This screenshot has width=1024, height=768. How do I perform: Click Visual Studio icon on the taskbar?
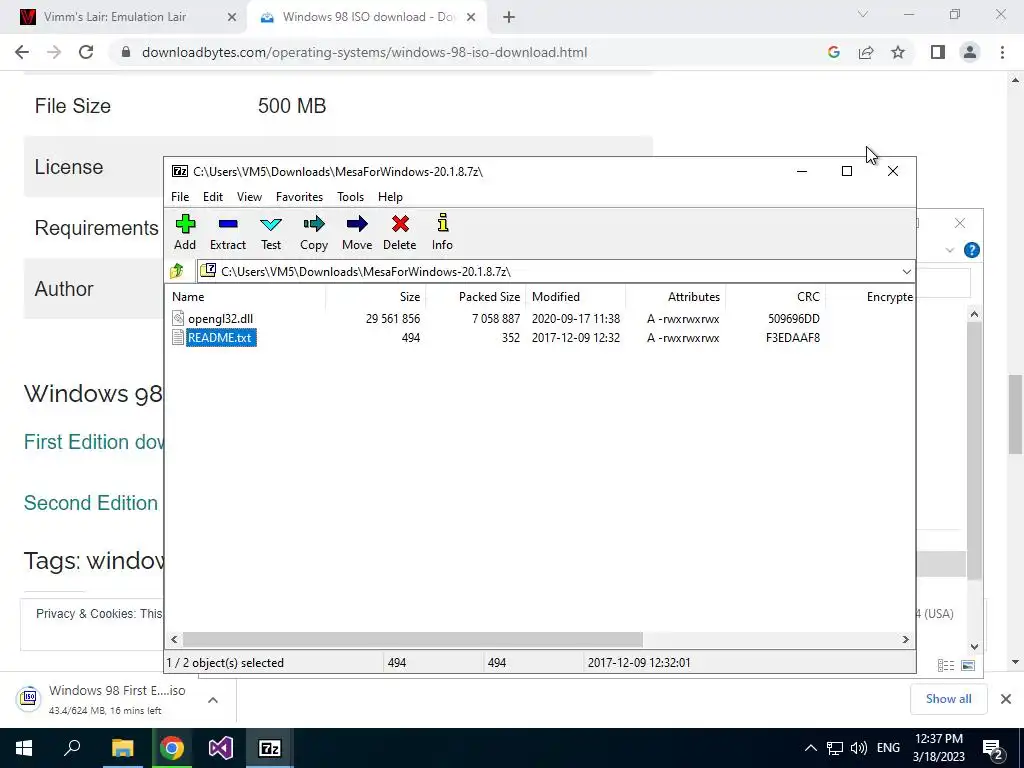[221, 748]
